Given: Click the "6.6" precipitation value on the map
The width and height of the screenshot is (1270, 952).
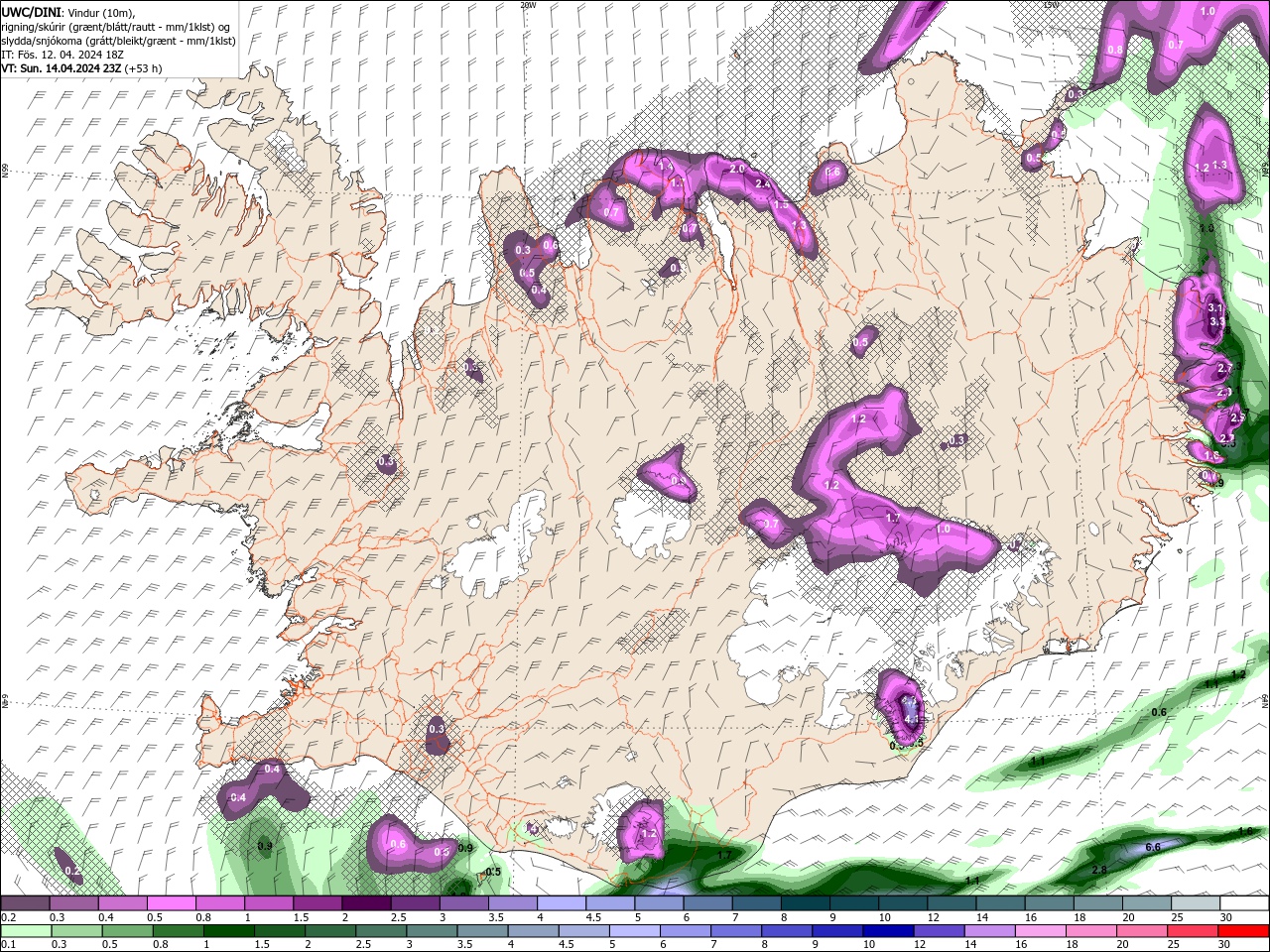Looking at the screenshot, I should tap(1153, 847).
